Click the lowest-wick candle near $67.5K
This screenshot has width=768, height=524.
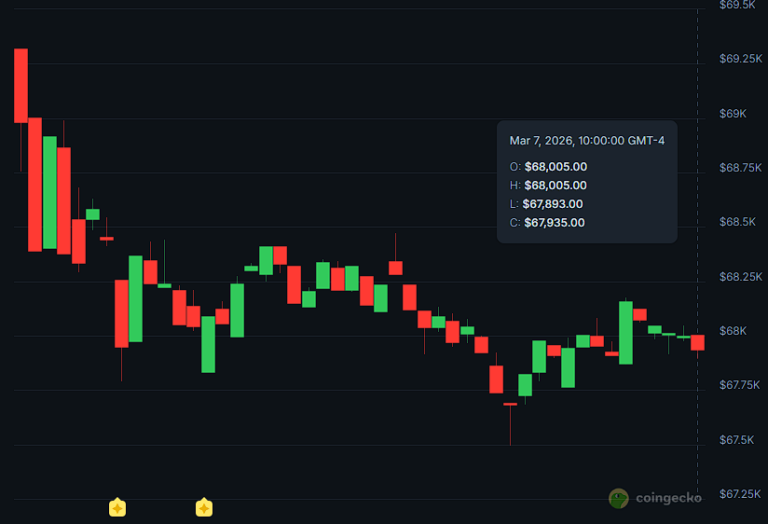pyautogui.click(x=510, y=405)
